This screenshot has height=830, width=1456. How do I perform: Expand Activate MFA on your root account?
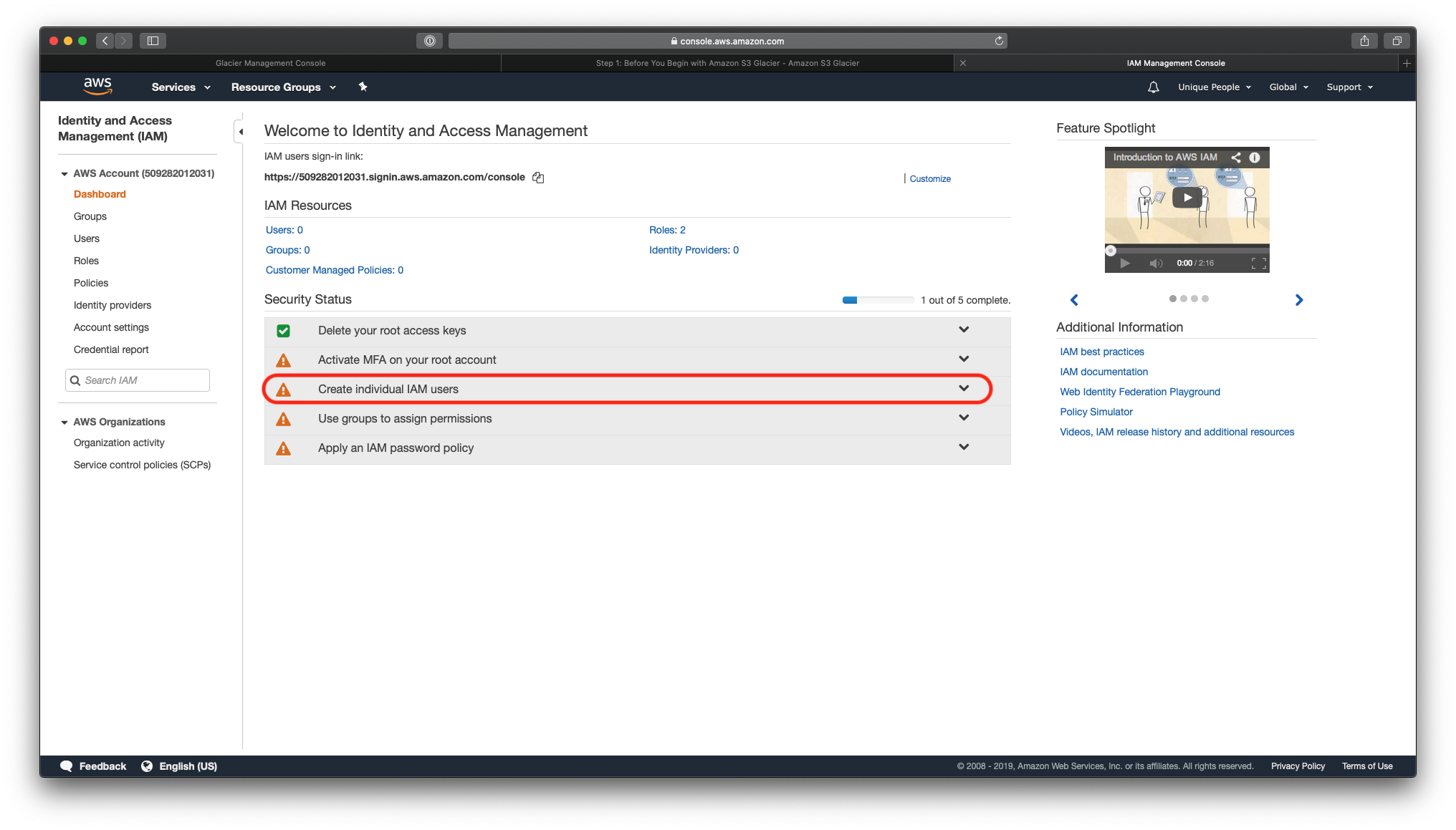tap(964, 359)
